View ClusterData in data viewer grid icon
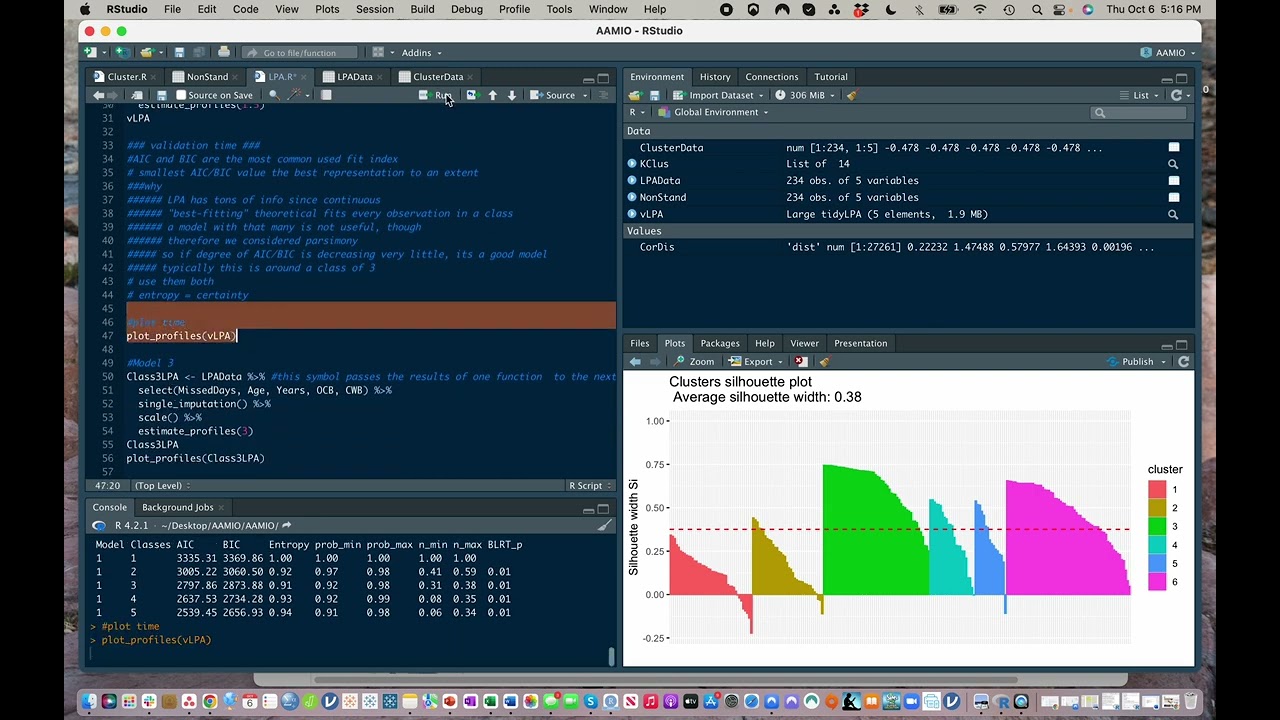Screen dimensions: 1280x720 (x=1174, y=147)
